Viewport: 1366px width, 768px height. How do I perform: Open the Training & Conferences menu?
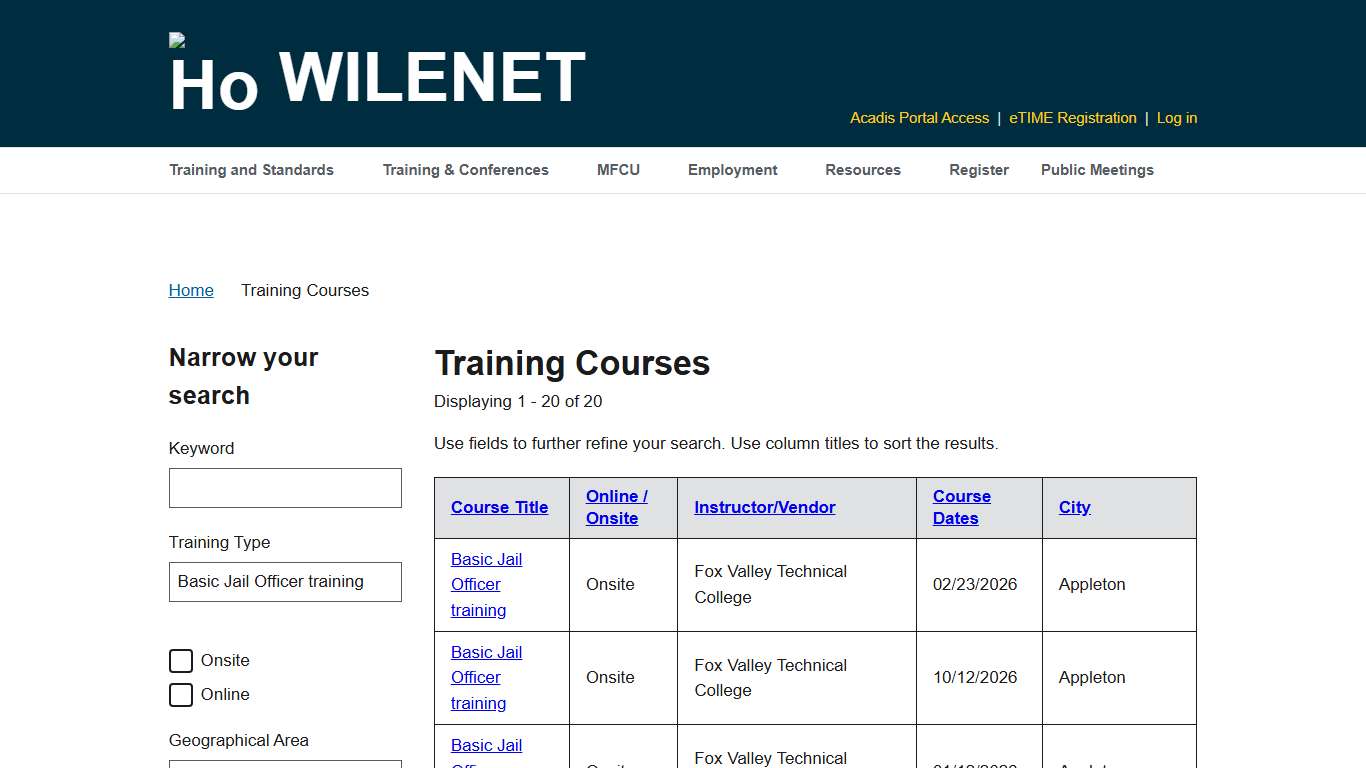(x=465, y=170)
